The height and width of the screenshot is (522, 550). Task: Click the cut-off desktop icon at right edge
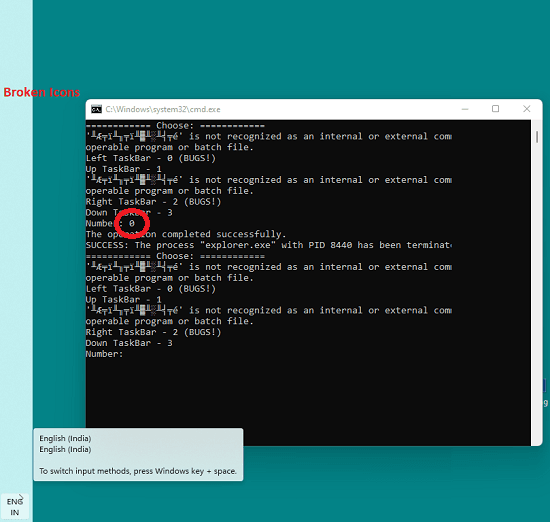545,393
